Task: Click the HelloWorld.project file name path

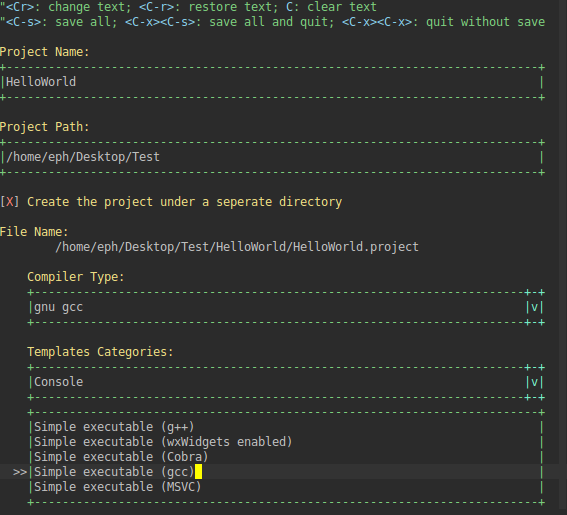Action: [x=237, y=247]
